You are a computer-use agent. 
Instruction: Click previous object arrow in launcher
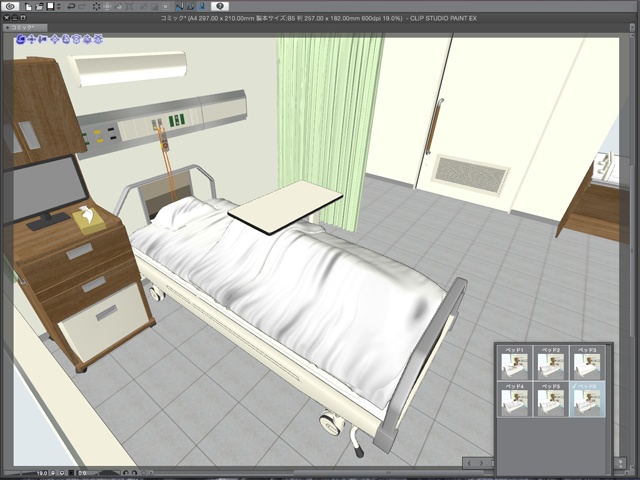click(469, 463)
